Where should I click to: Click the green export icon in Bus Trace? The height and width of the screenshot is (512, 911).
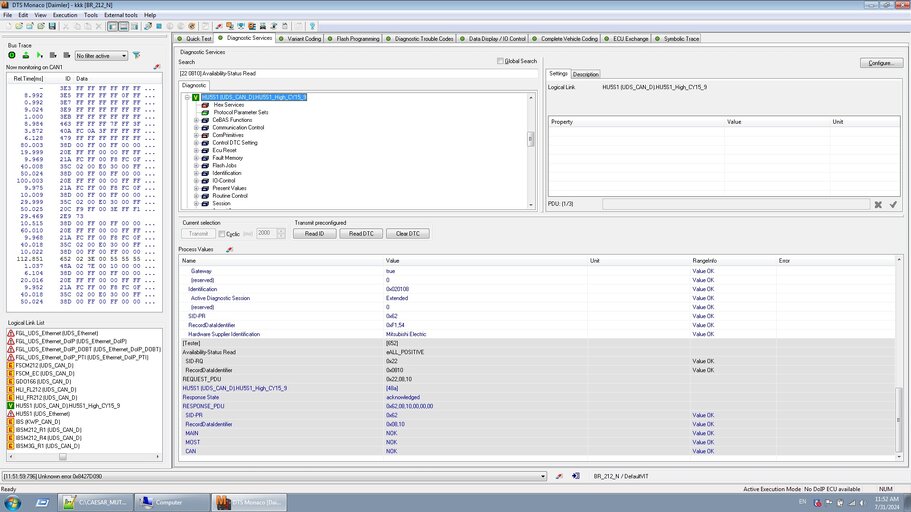point(26,55)
